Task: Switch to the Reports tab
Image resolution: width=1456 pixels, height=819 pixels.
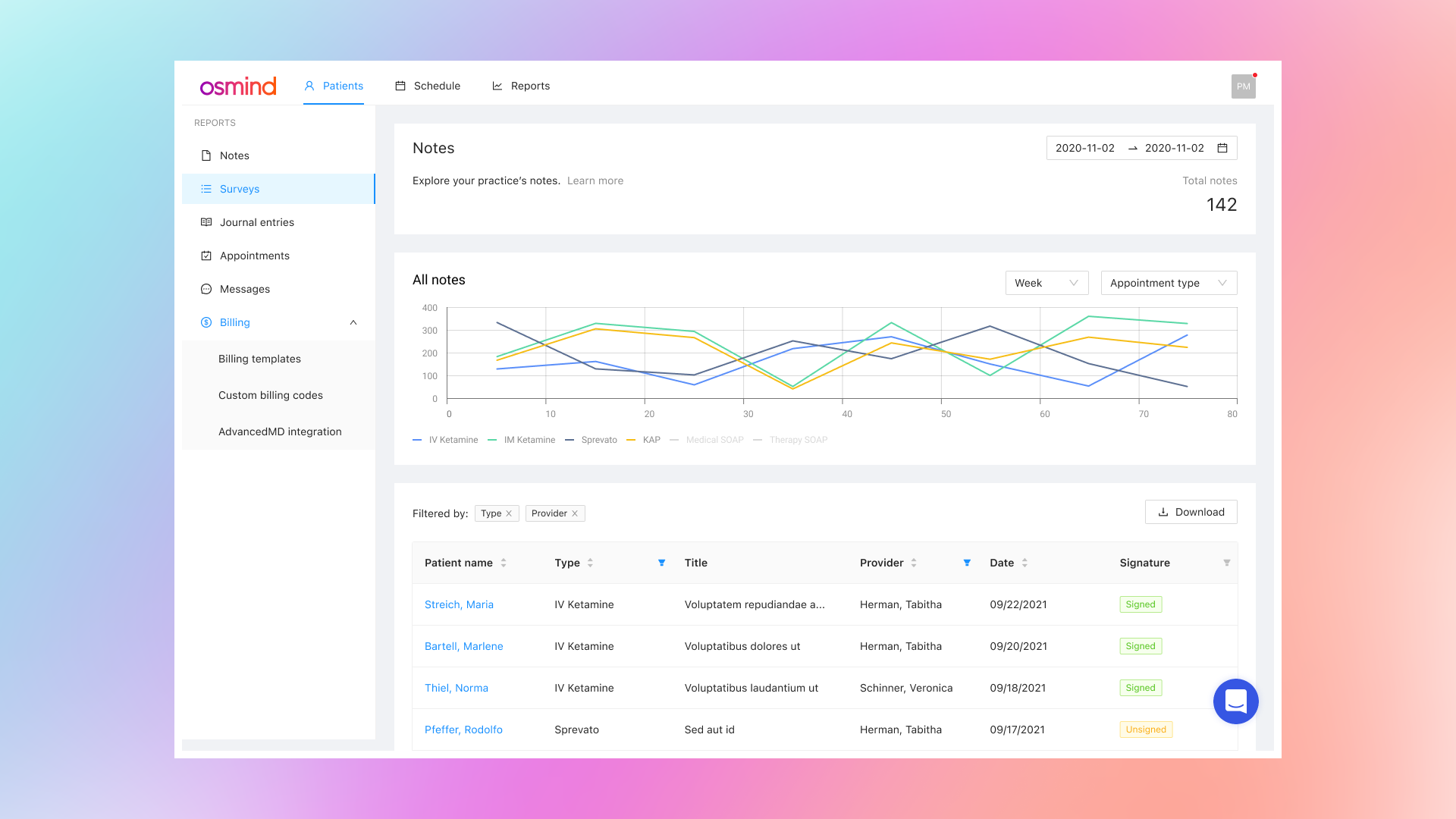Action: 521,86
